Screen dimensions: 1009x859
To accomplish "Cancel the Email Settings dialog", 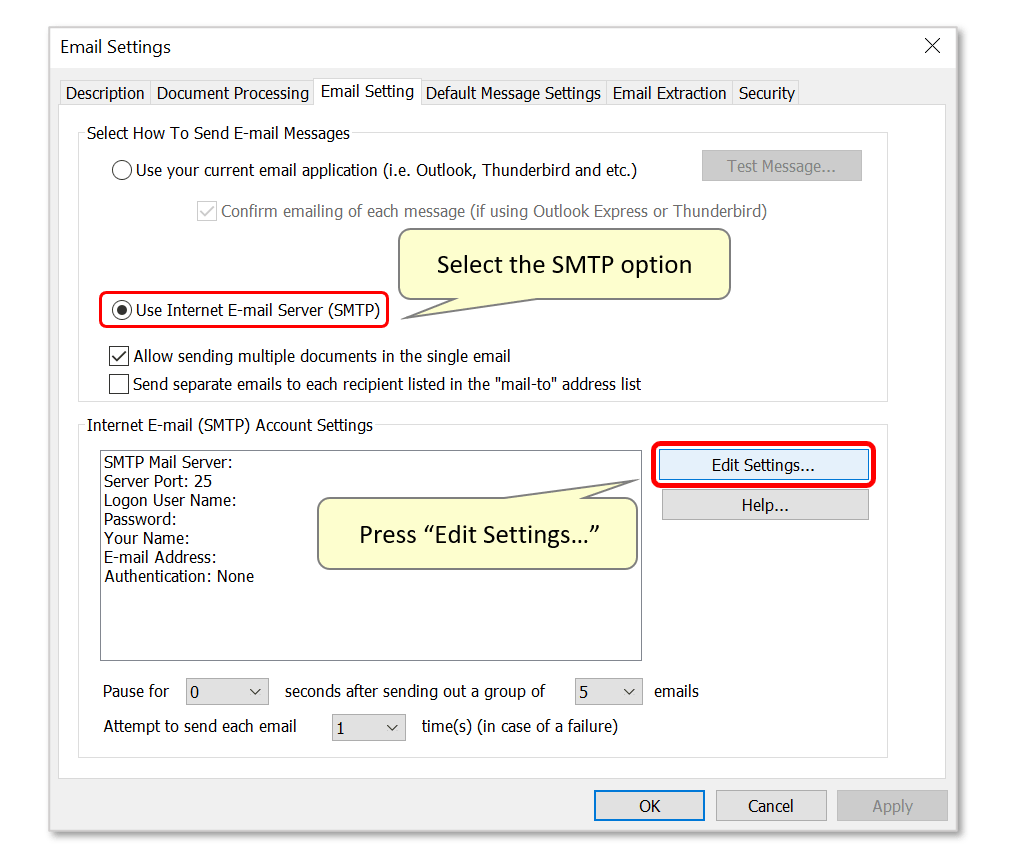I will pyautogui.click(x=771, y=805).
